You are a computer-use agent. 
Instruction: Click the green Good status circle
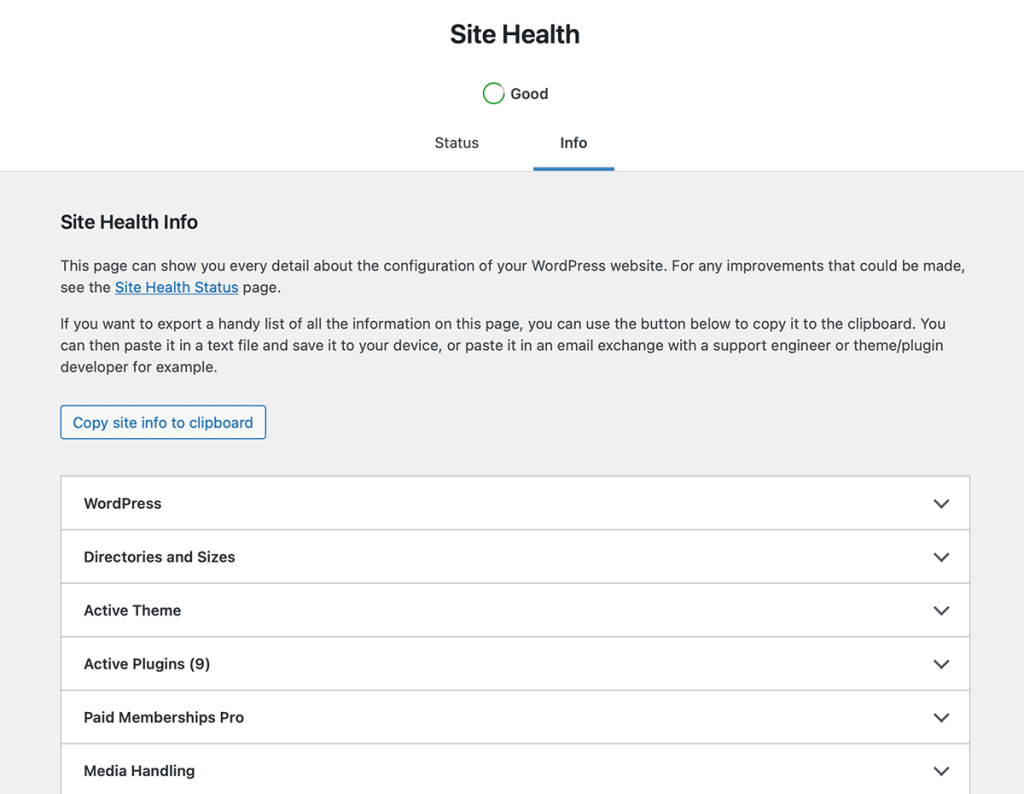pyautogui.click(x=493, y=93)
